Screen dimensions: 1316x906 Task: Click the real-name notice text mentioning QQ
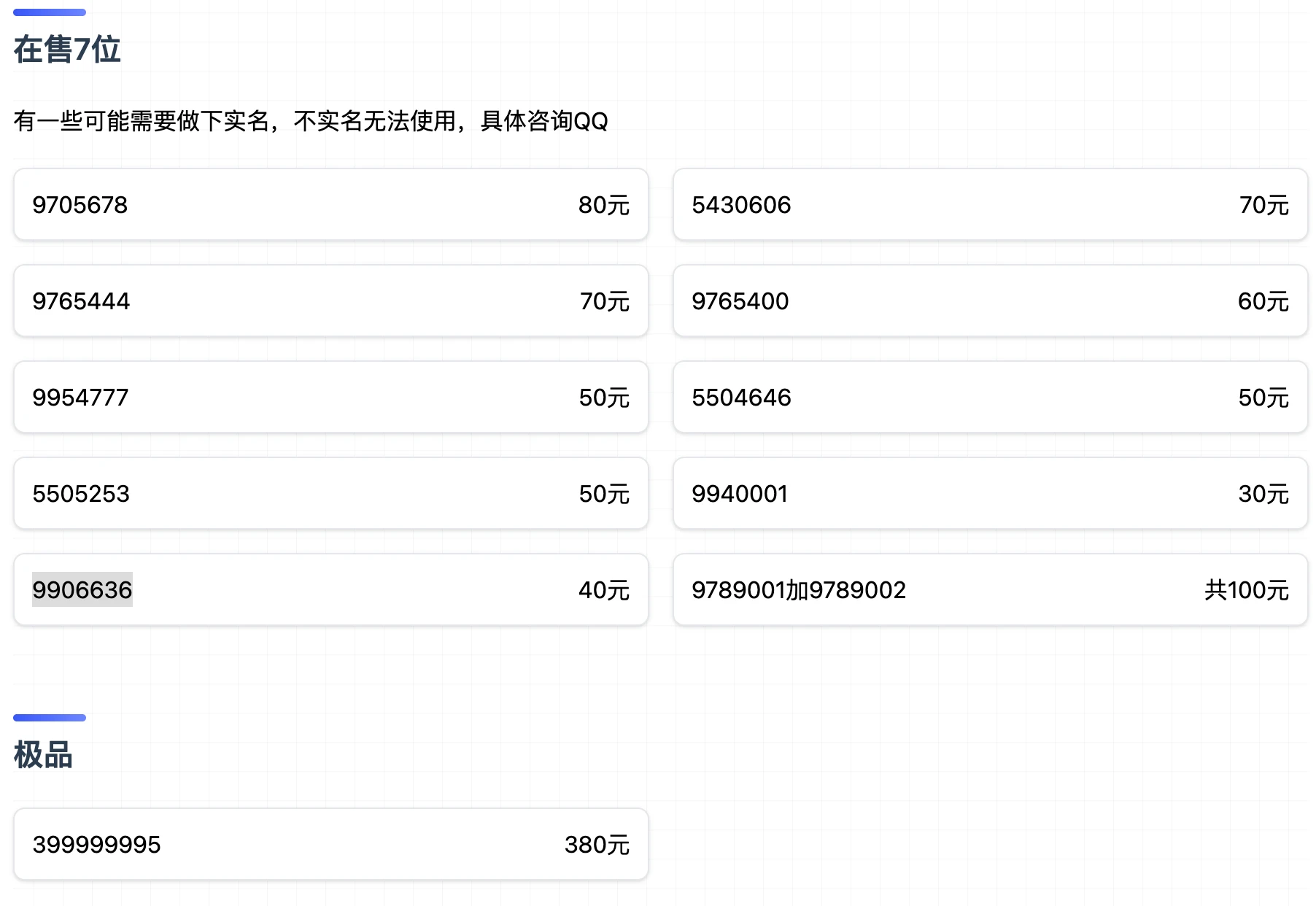[x=311, y=121]
